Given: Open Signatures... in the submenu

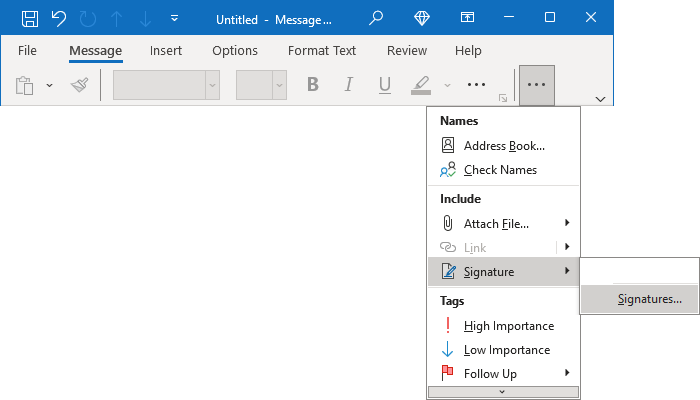Looking at the screenshot, I should pos(640,299).
